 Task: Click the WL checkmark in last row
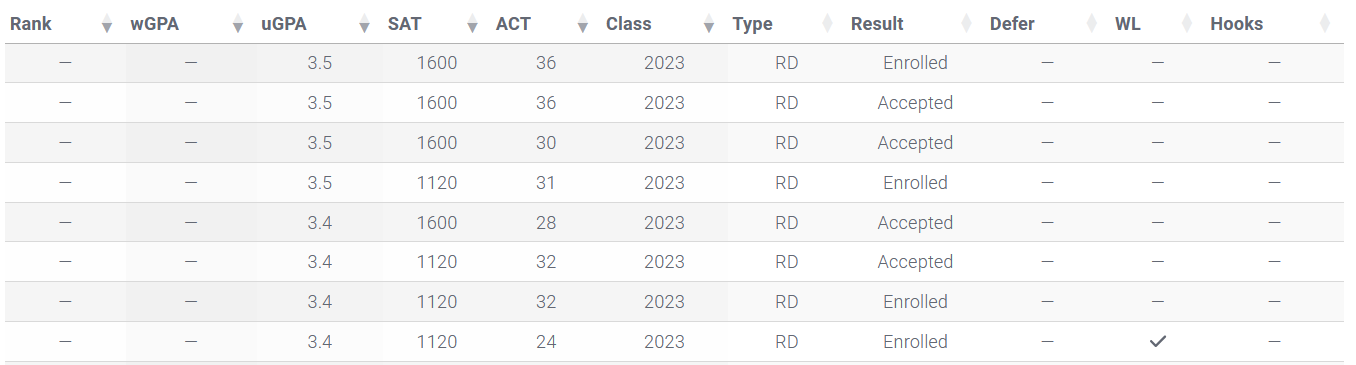[x=1158, y=342]
